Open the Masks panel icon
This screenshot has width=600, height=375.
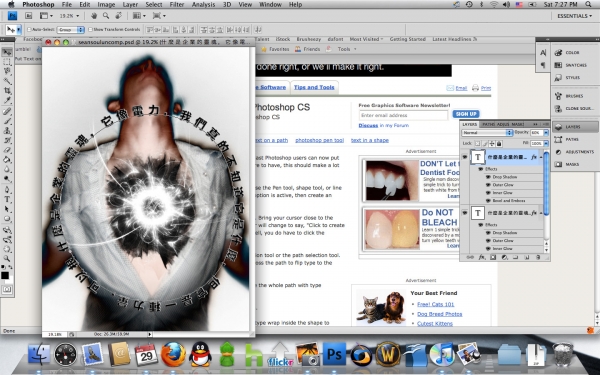tap(558, 164)
